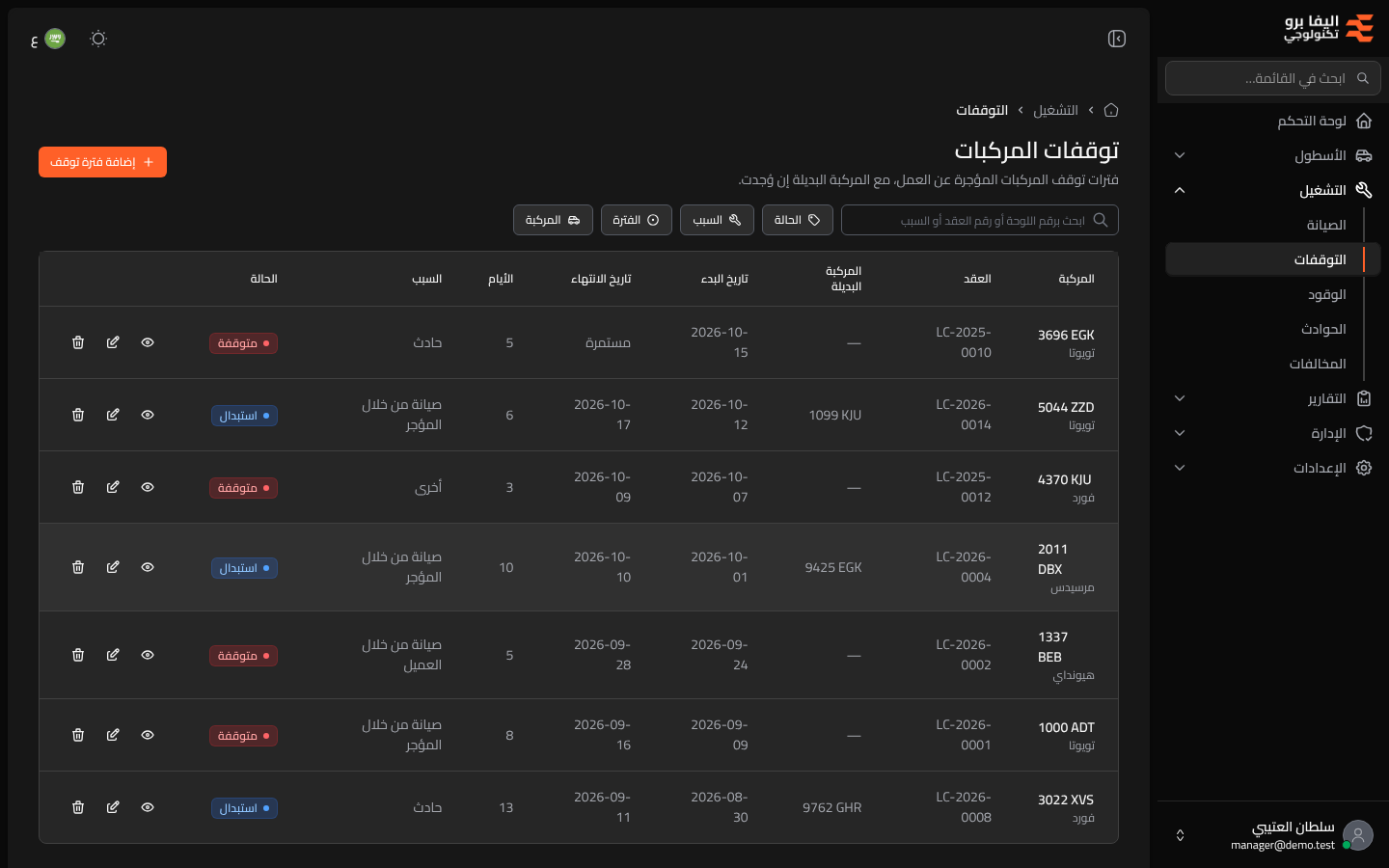Open the language flag switcher

click(48, 39)
